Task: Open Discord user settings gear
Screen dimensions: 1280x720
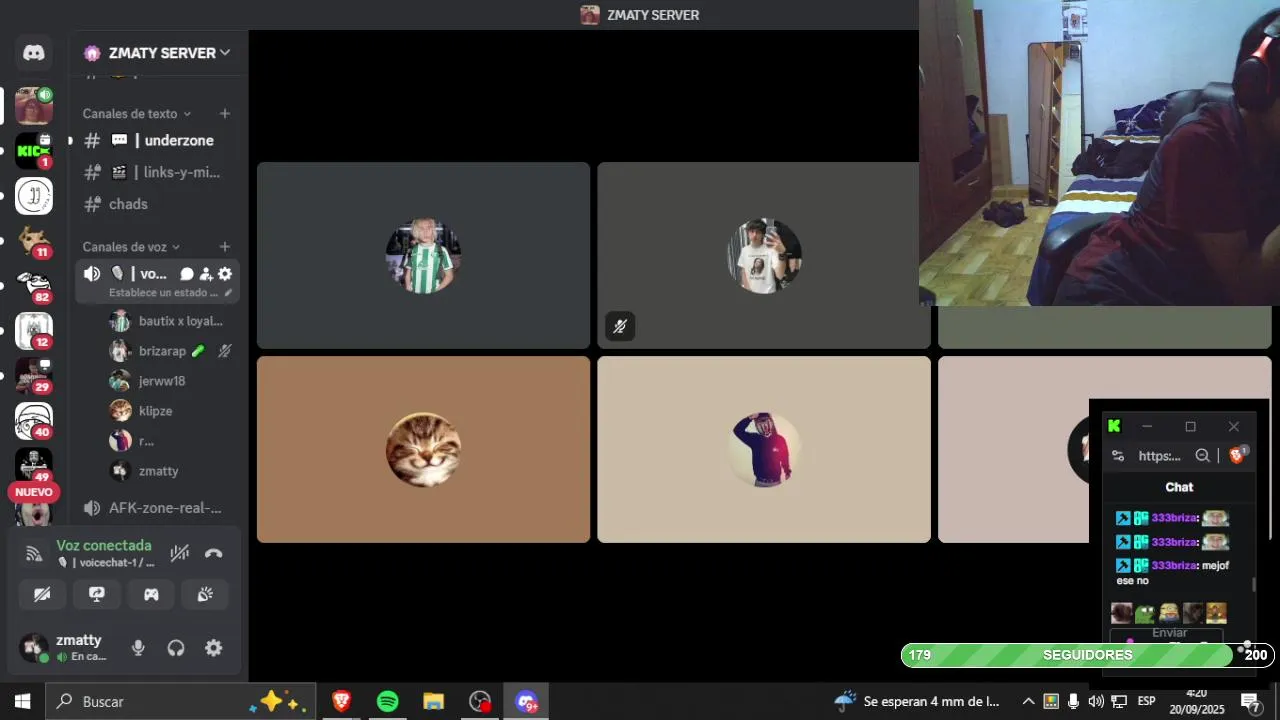Action: (x=214, y=648)
